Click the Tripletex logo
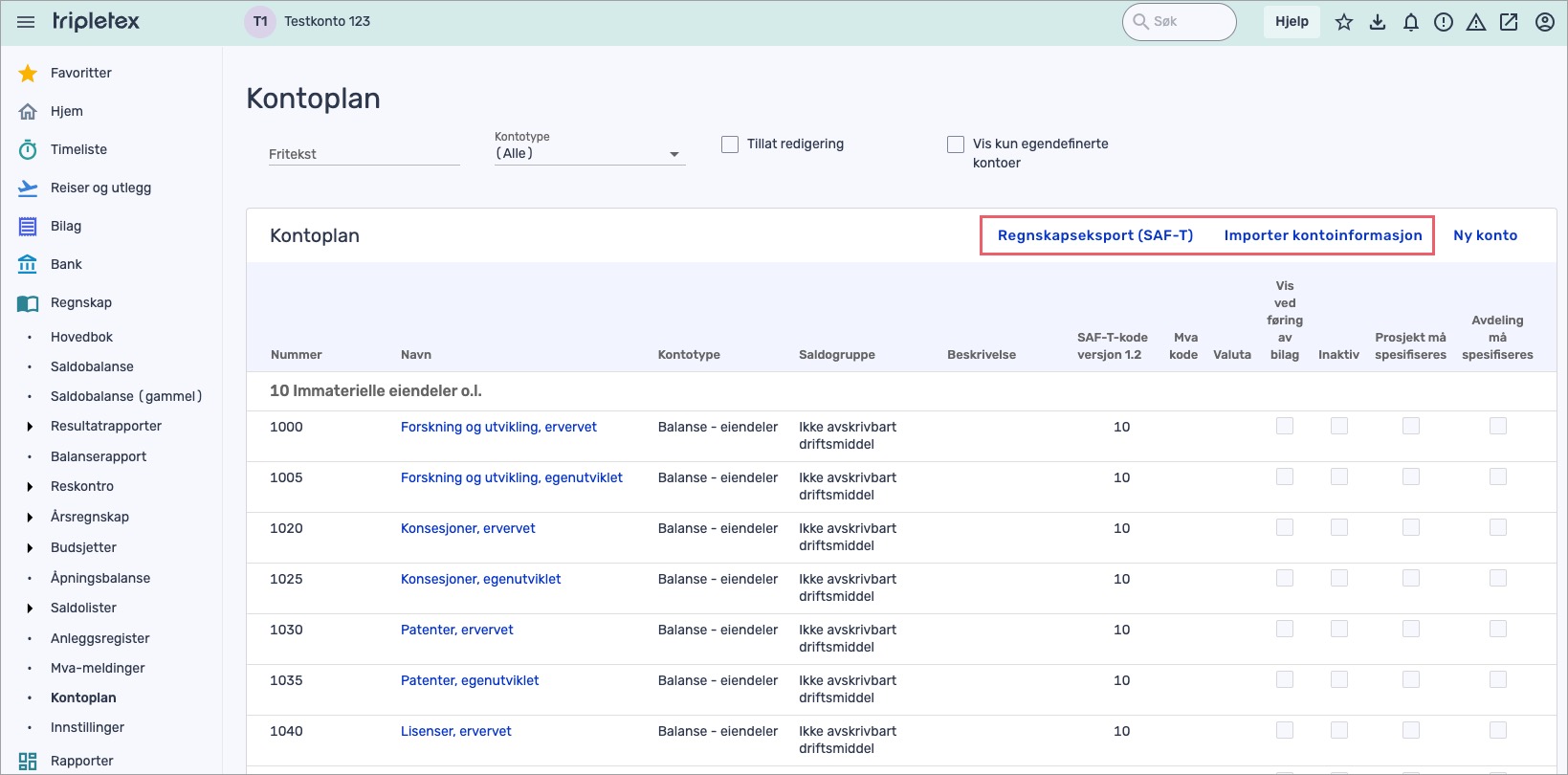This screenshot has height=775, width=1568. (x=96, y=21)
